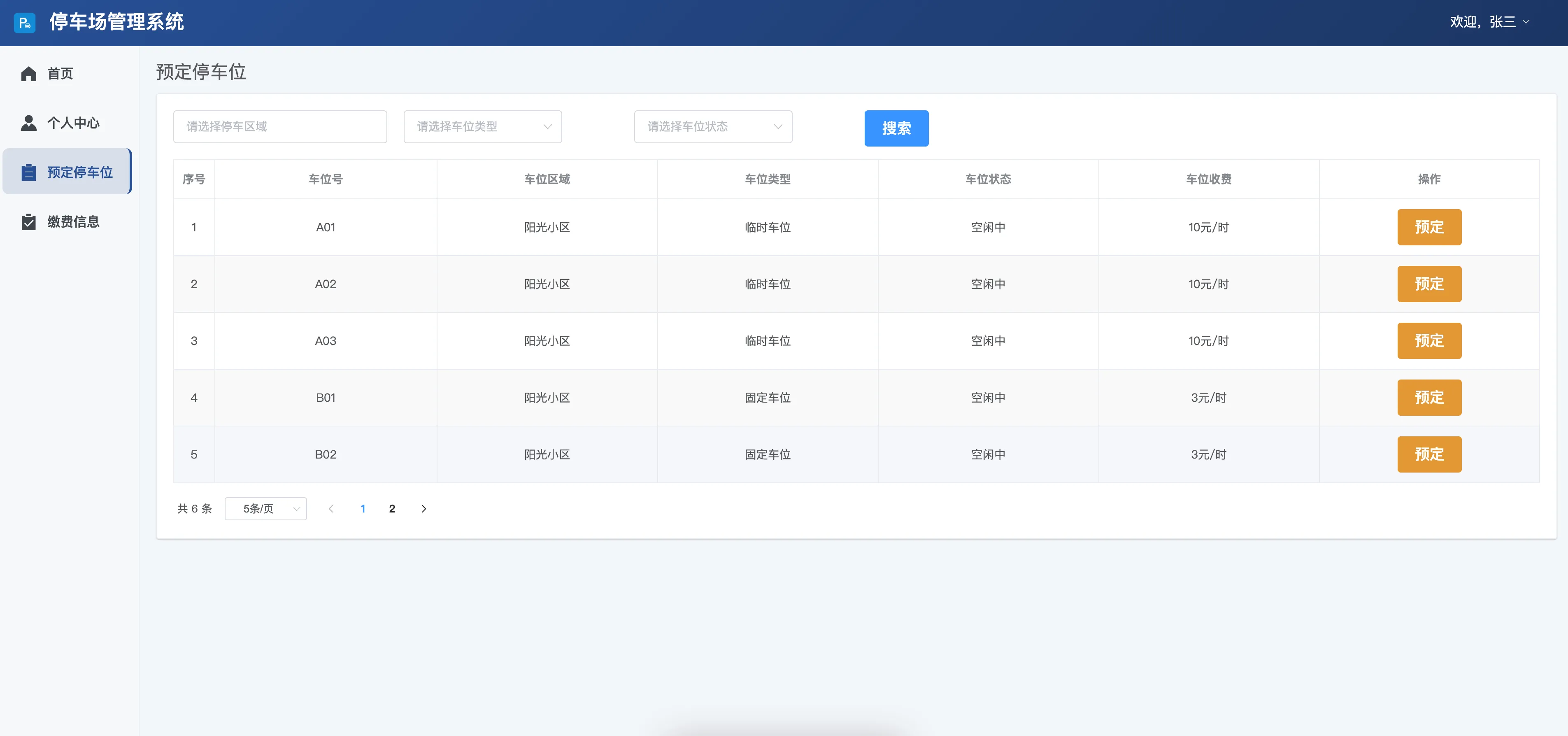This screenshot has width=1568, height=736.
Task: Expand user menu chevron beside 张三
Action: pos(1525,22)
